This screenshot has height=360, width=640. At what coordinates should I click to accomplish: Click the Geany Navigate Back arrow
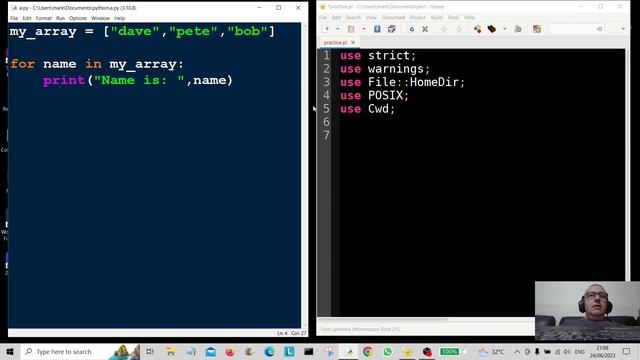click(x=444, y=29)
